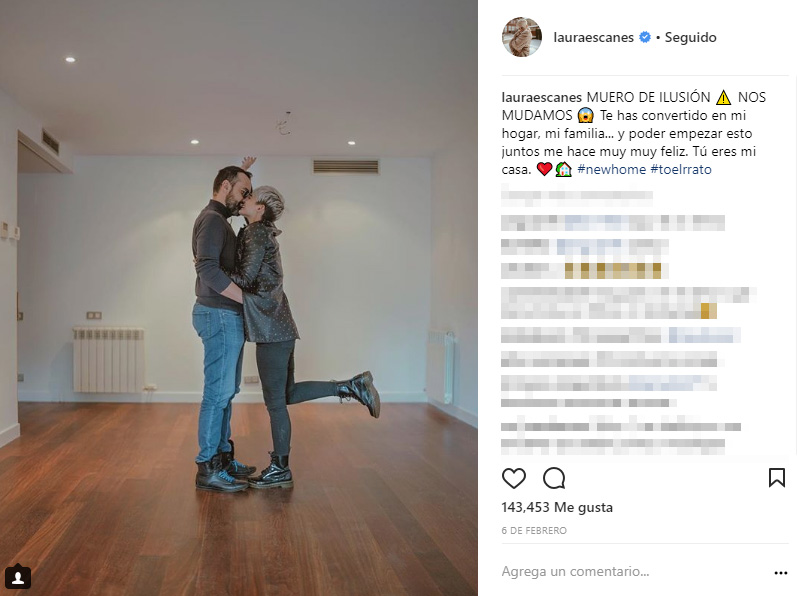
Task: Show tagged people icon on the photo
Action: [18, 577]
